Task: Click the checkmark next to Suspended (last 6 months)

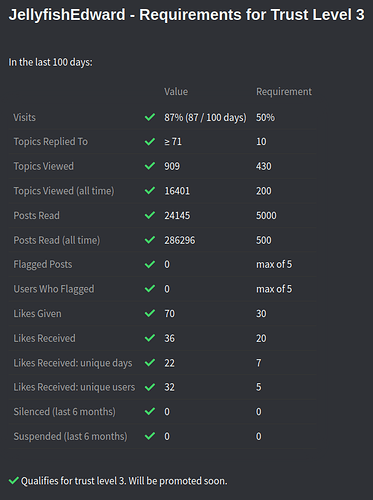Action: pyautogui.click(x=150, y=436)
